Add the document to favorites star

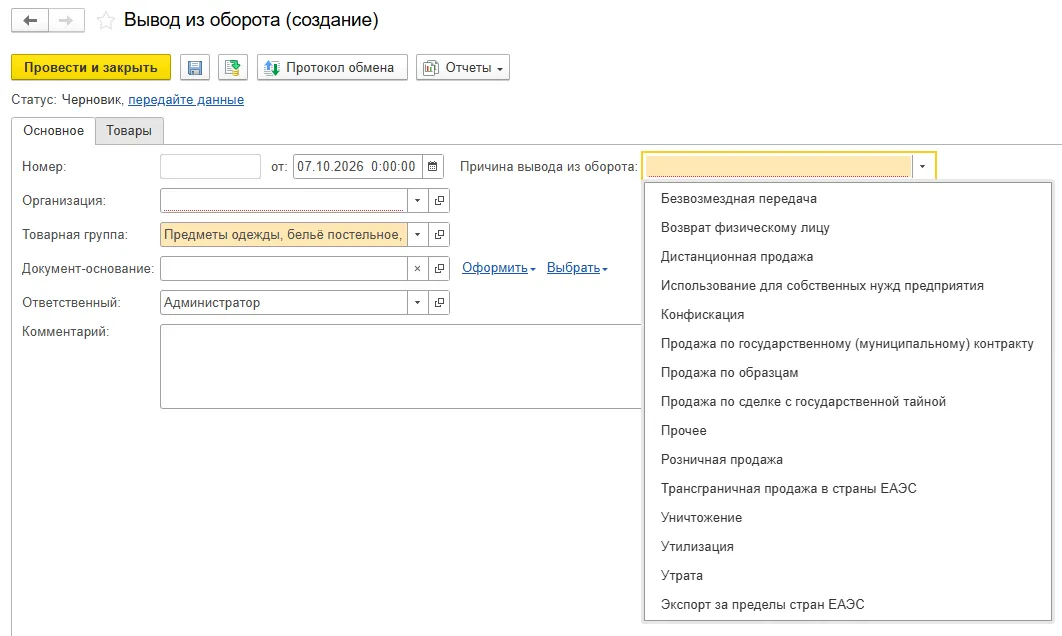106,20
